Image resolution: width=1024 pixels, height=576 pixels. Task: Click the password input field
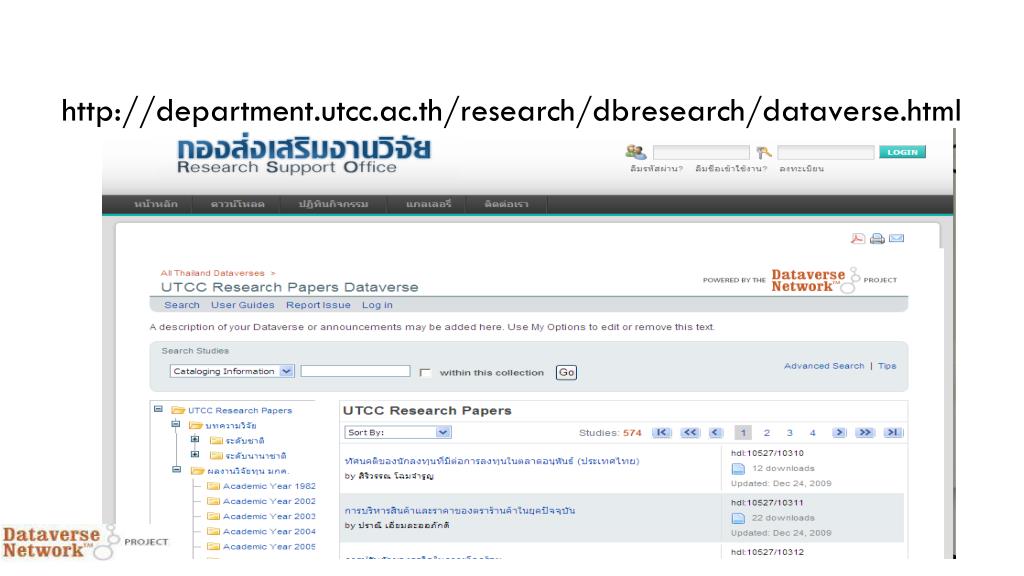pyautogui.click(x=825, y=152)
